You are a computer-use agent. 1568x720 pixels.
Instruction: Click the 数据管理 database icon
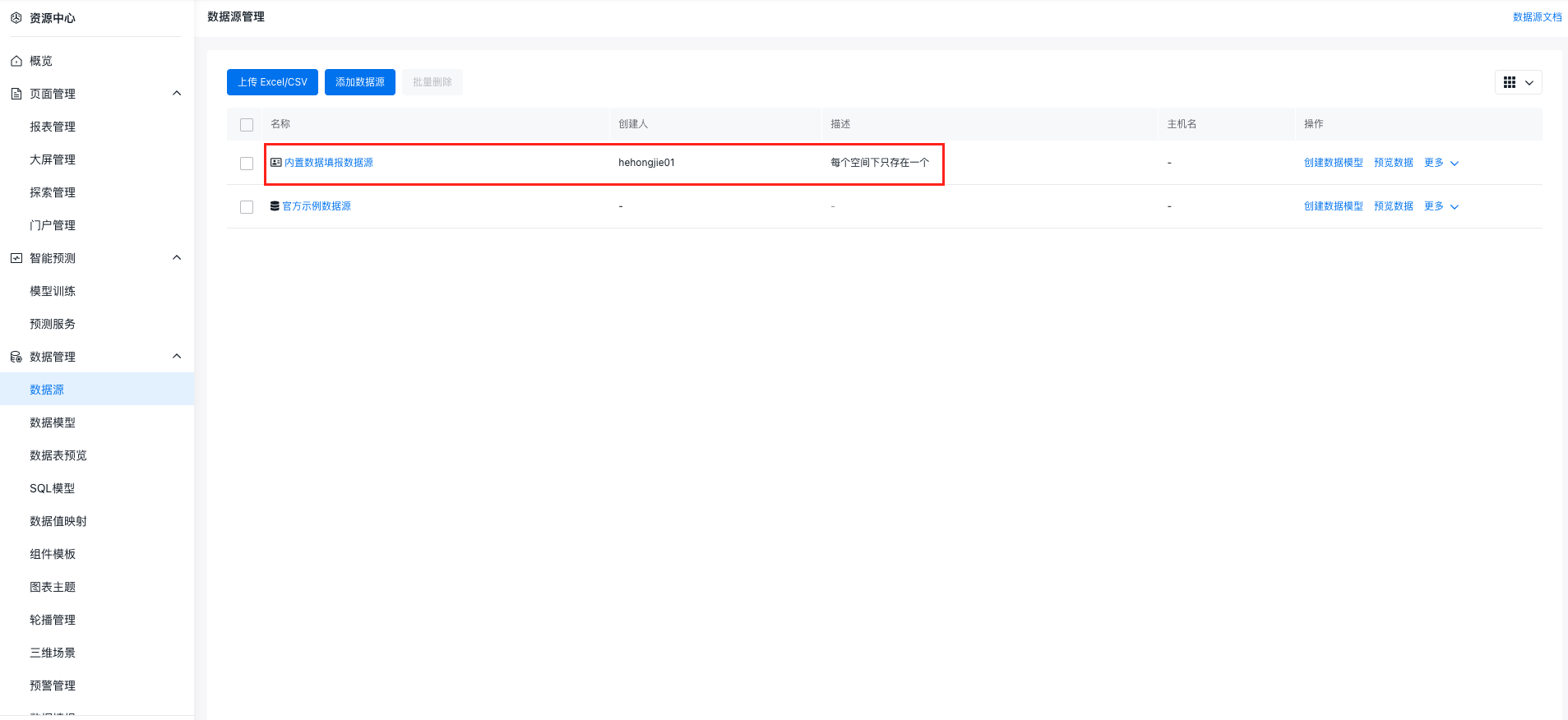tap(16, 357)
